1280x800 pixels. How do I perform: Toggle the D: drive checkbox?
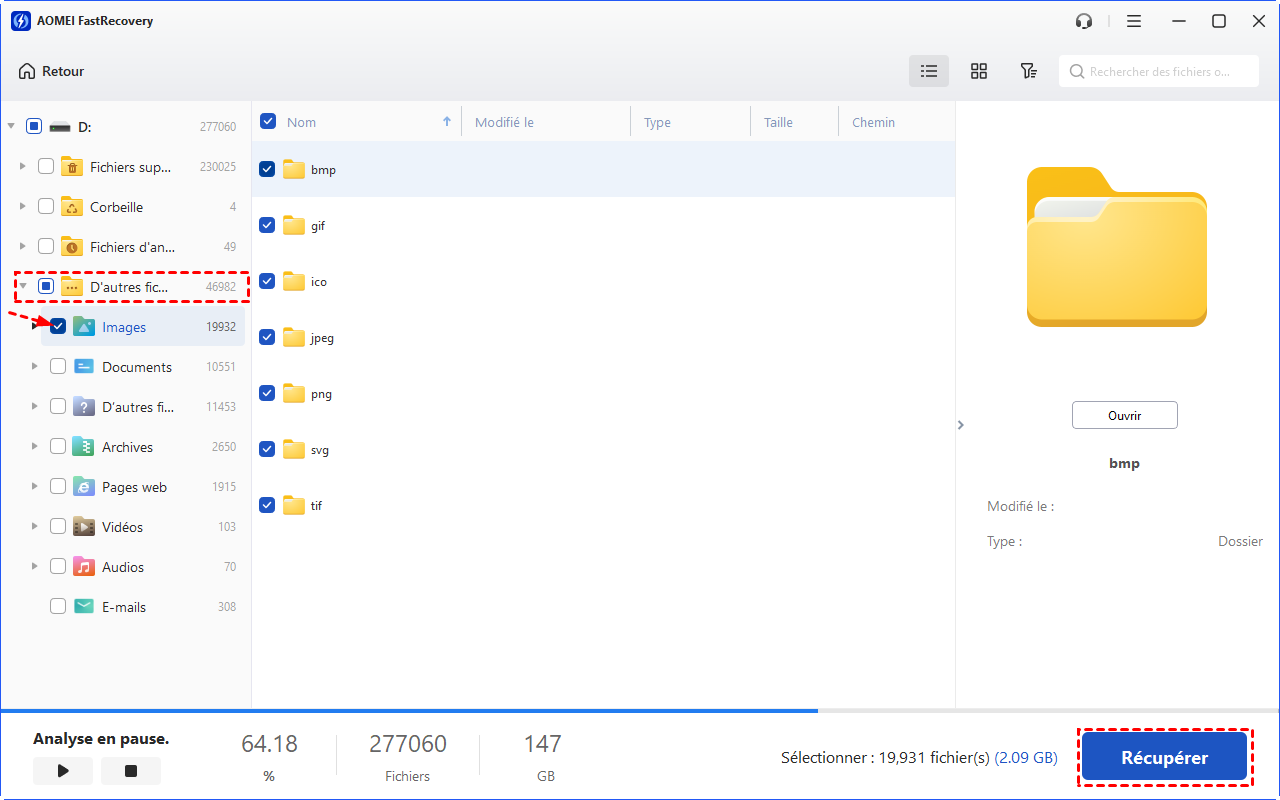pos(34,127)
